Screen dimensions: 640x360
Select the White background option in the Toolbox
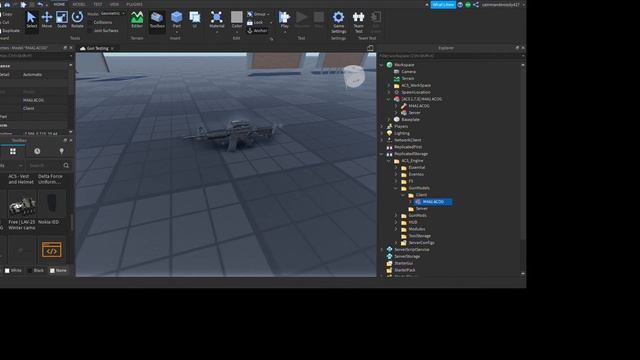tap(13, 270)
